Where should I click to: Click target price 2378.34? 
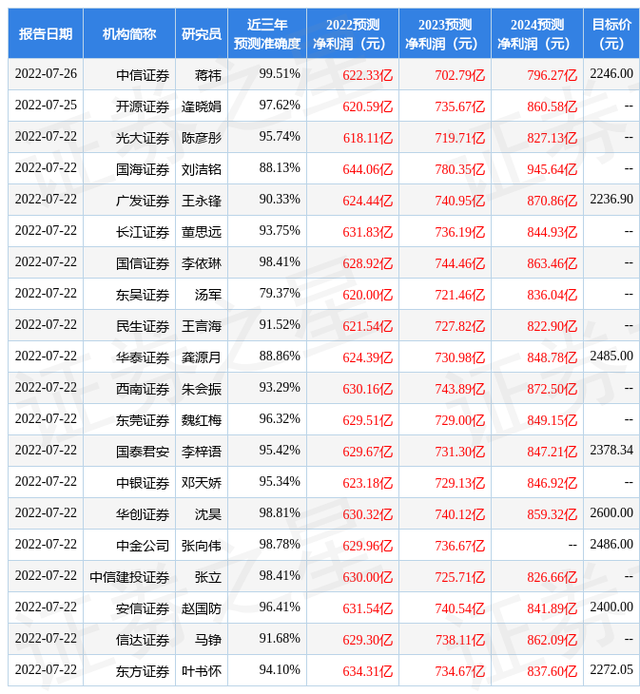click(x=611, y=450)
